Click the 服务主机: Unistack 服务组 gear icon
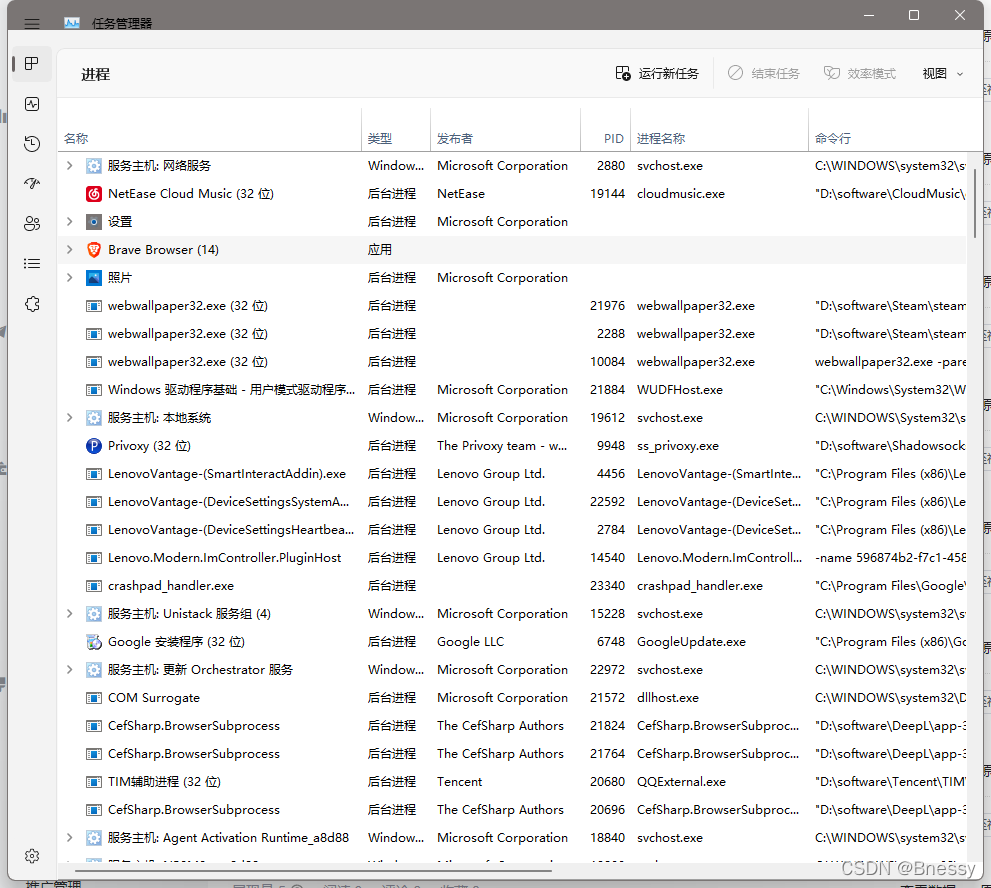Screen dimensions: 991x888 94,614
